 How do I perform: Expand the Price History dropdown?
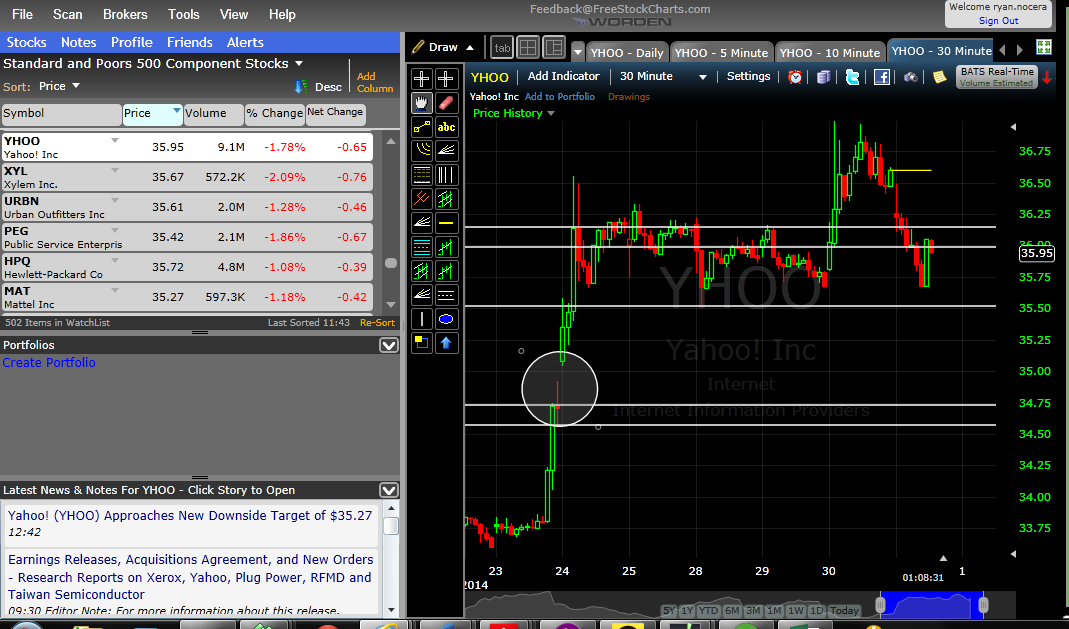tap(514, 114)
